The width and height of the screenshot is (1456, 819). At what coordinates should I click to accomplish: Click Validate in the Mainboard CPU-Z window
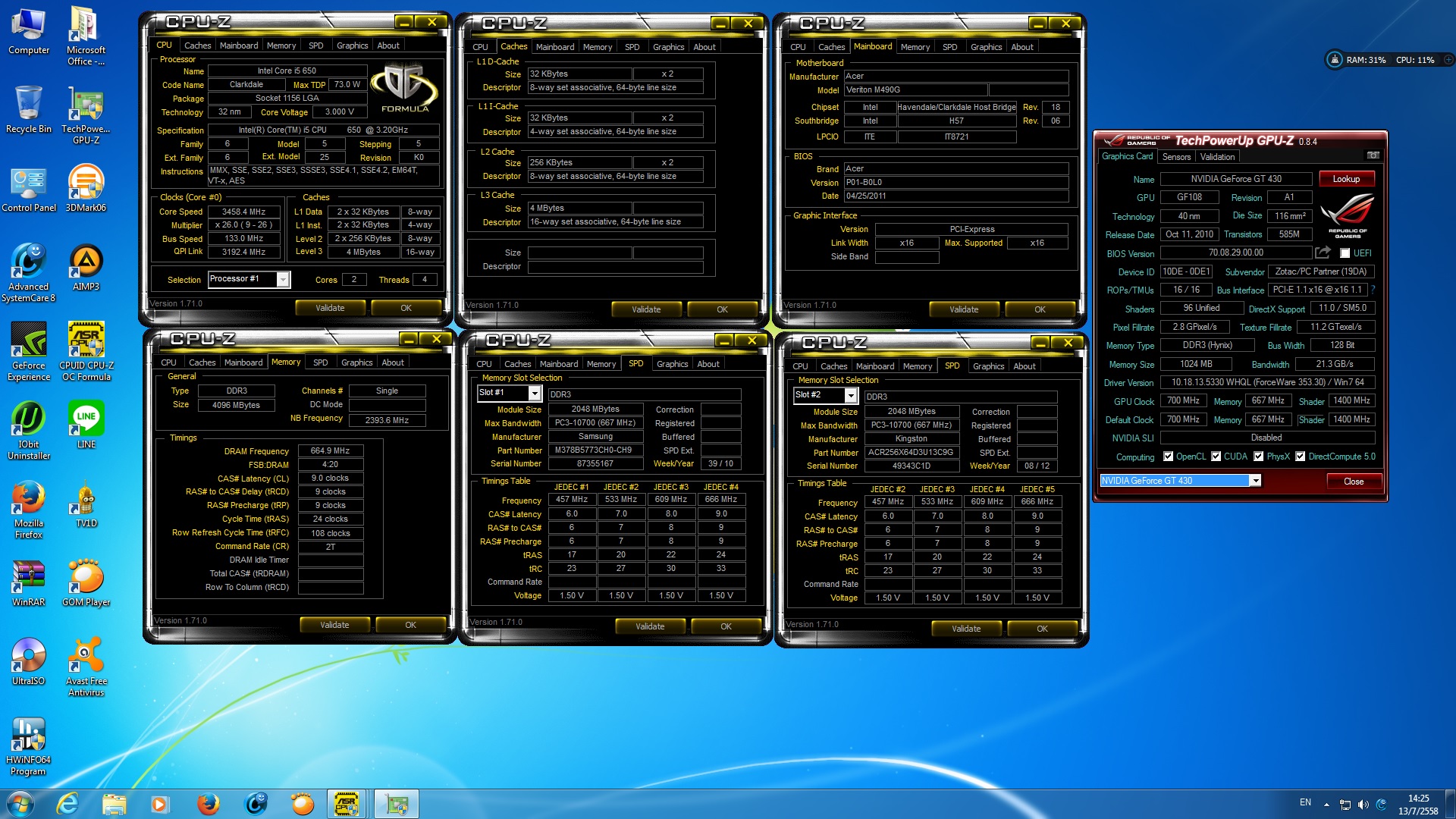pyautogui.click(x=964, y=309)
